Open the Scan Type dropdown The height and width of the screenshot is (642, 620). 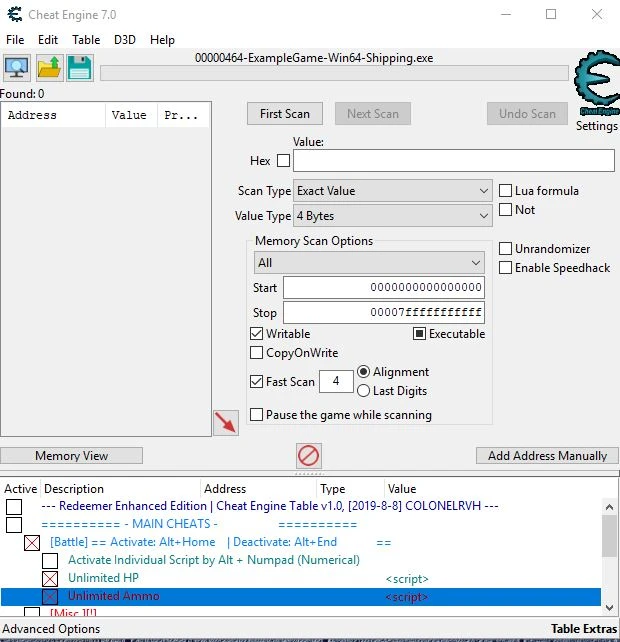393,191
